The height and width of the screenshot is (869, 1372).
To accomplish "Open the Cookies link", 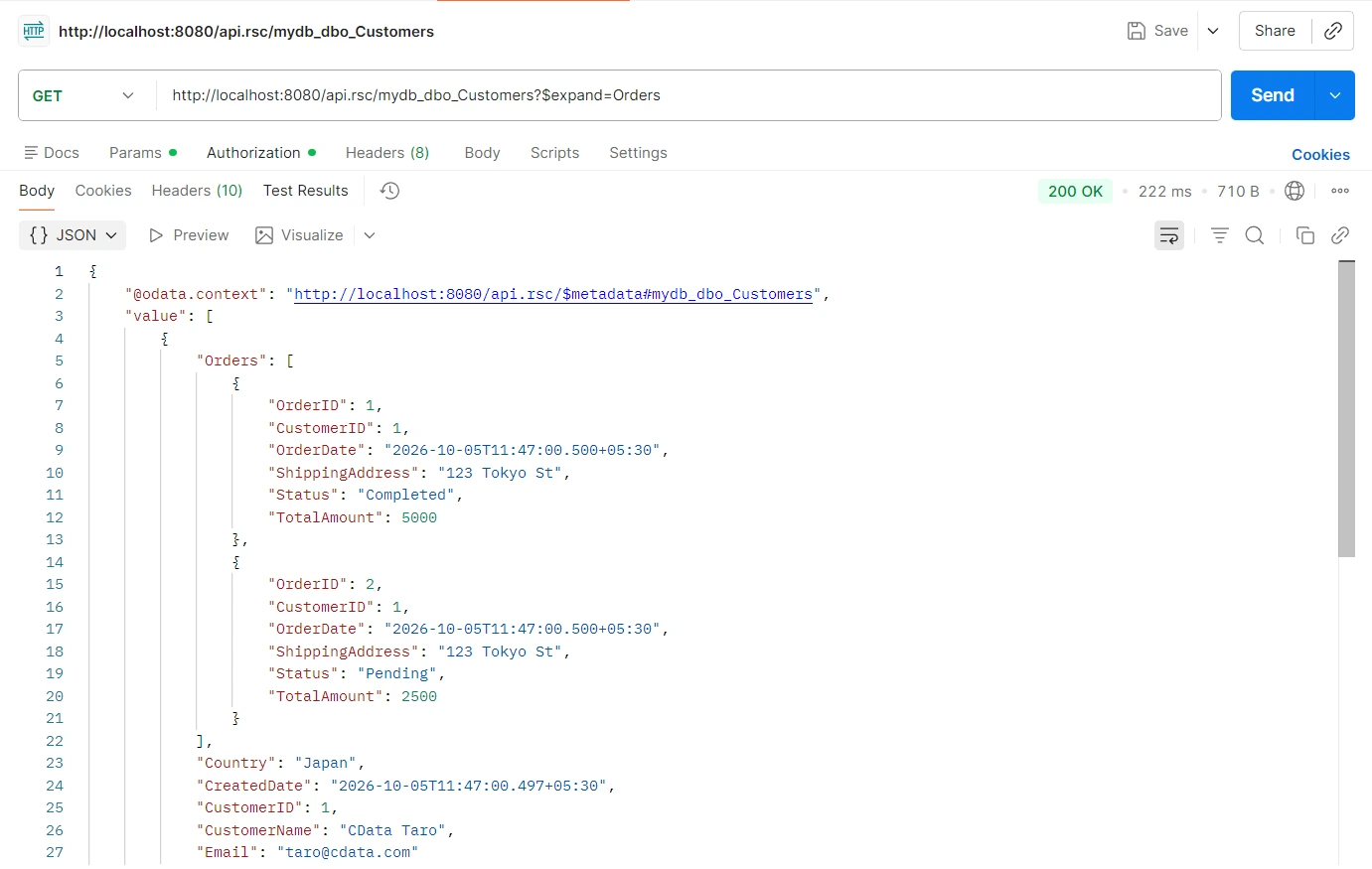I will click(1320, 155).
